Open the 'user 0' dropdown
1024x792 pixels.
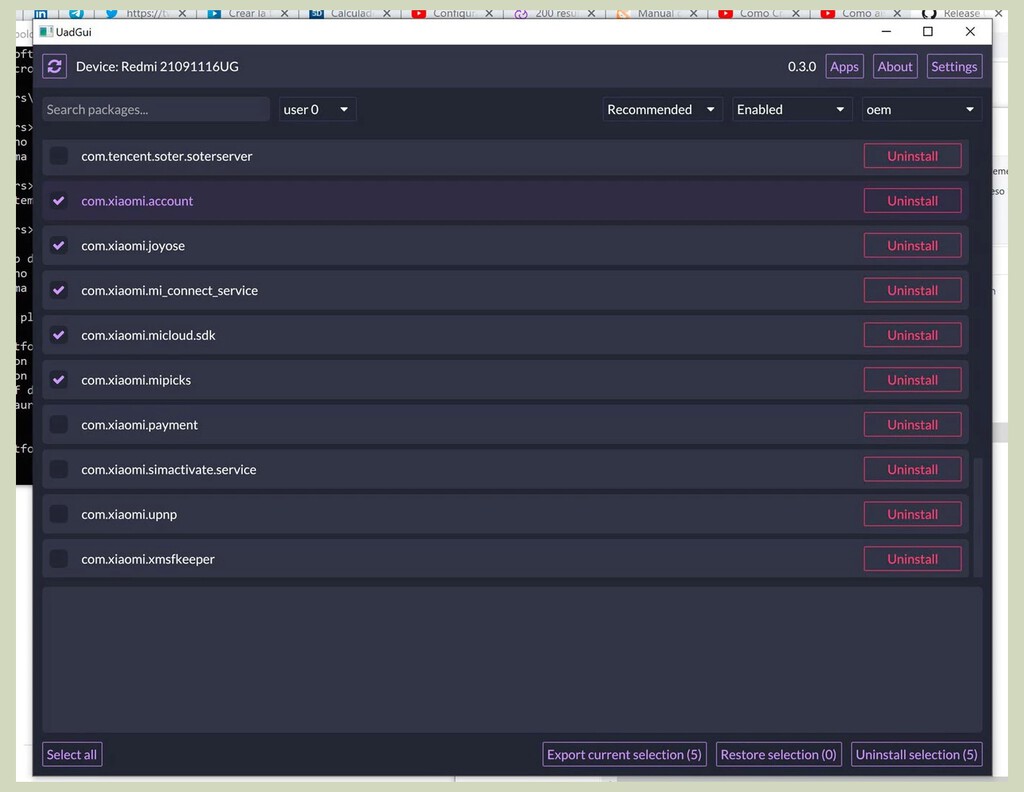coord(316,110)
